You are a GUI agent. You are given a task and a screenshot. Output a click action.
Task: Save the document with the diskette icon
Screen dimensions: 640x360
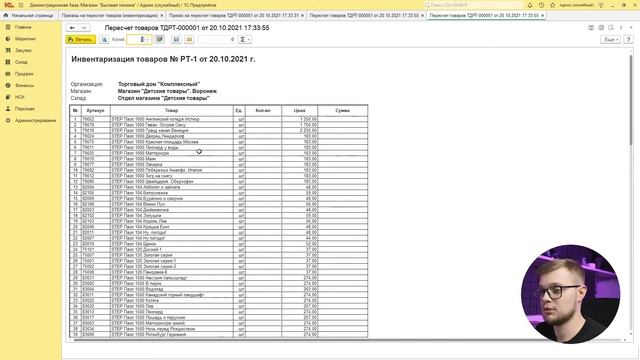click(x=176, y=40)
